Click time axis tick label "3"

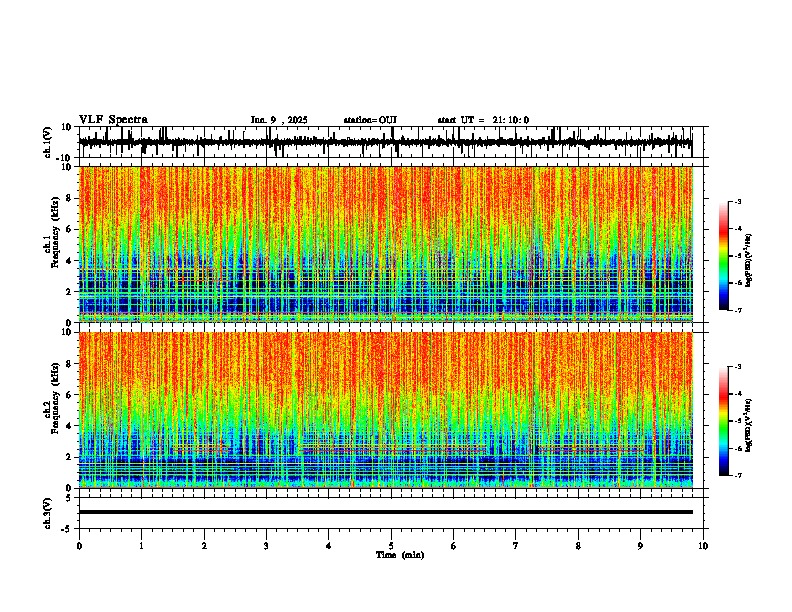pyautogui.click(x=266, y=546)
